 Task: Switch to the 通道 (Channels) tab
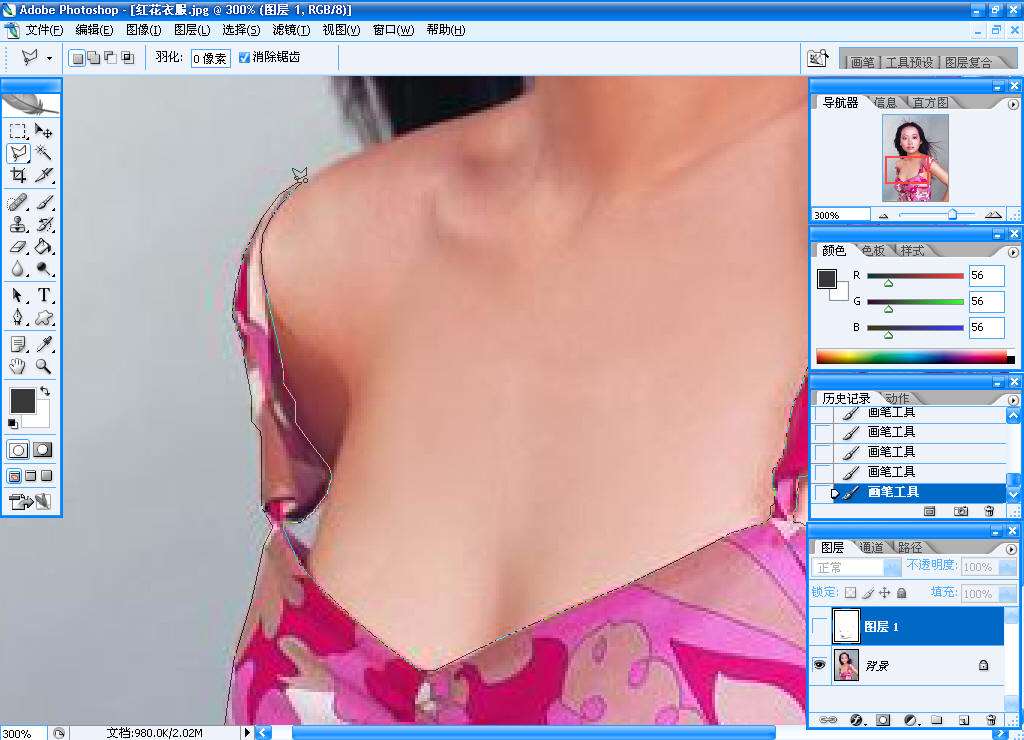pyautogui.click(x=871, y=548)
